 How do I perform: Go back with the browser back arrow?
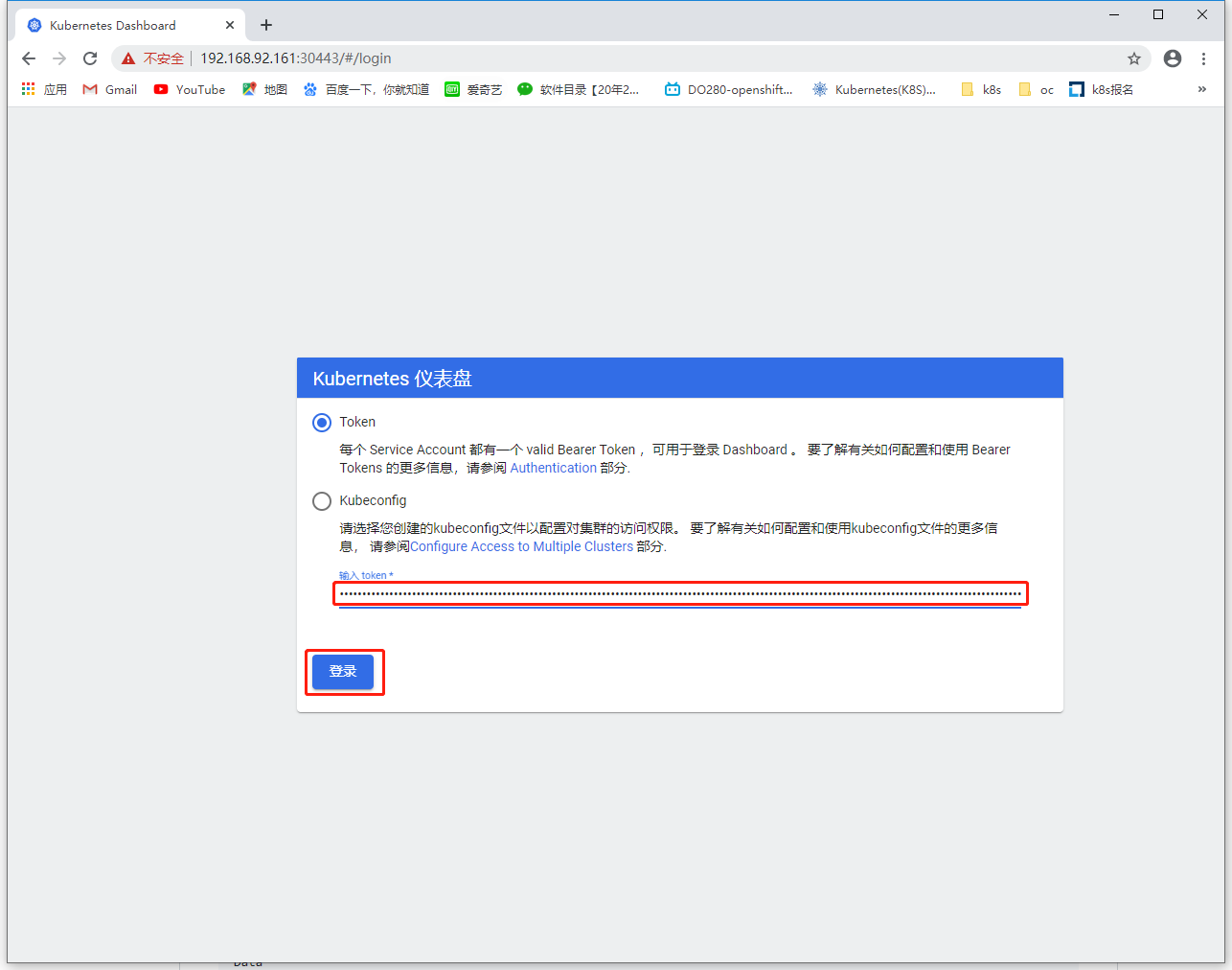[x=29, y=58]
